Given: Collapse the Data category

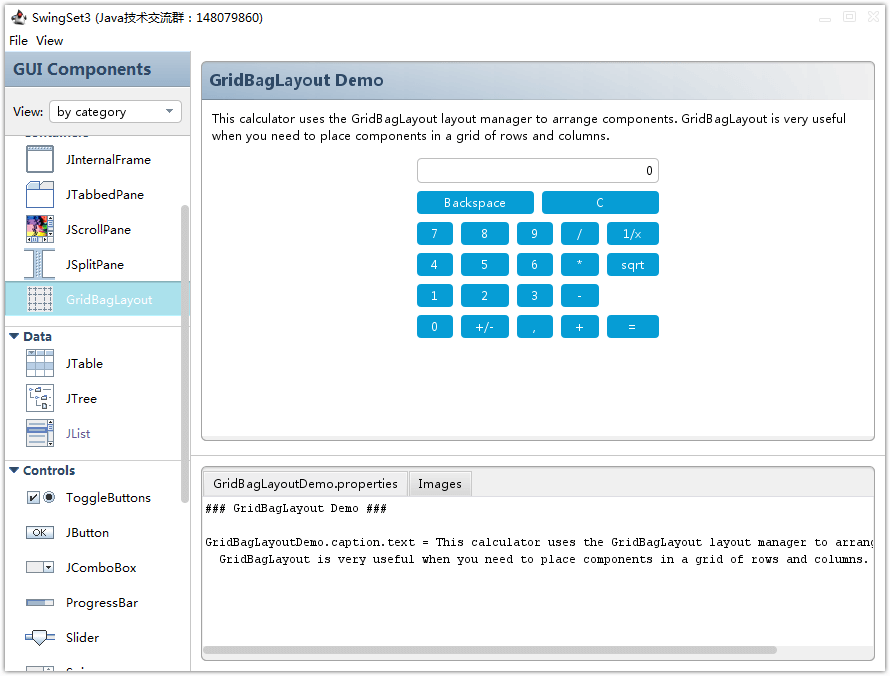Looking at the screenshot, I should [14, 336].
